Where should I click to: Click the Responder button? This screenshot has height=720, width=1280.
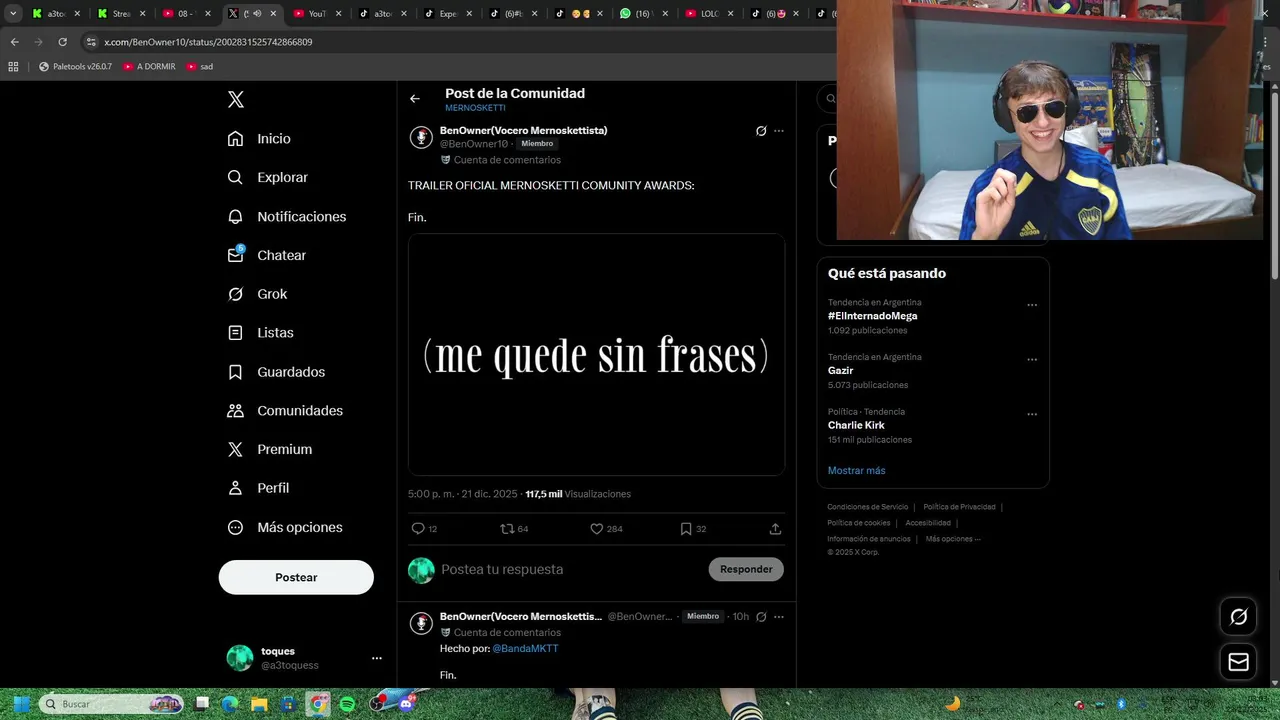746,569
